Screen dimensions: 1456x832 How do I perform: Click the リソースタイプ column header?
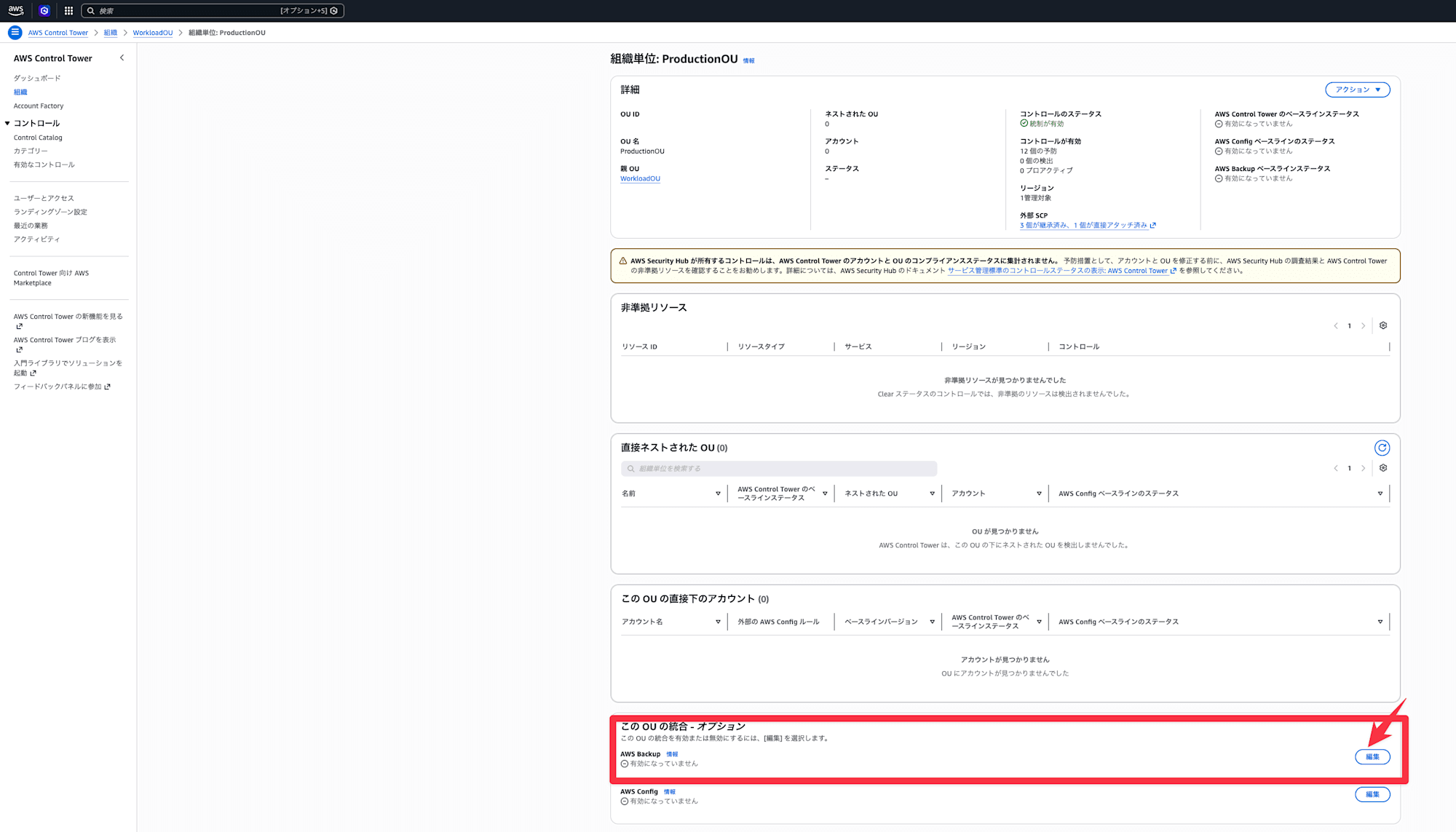pos(761,346)
